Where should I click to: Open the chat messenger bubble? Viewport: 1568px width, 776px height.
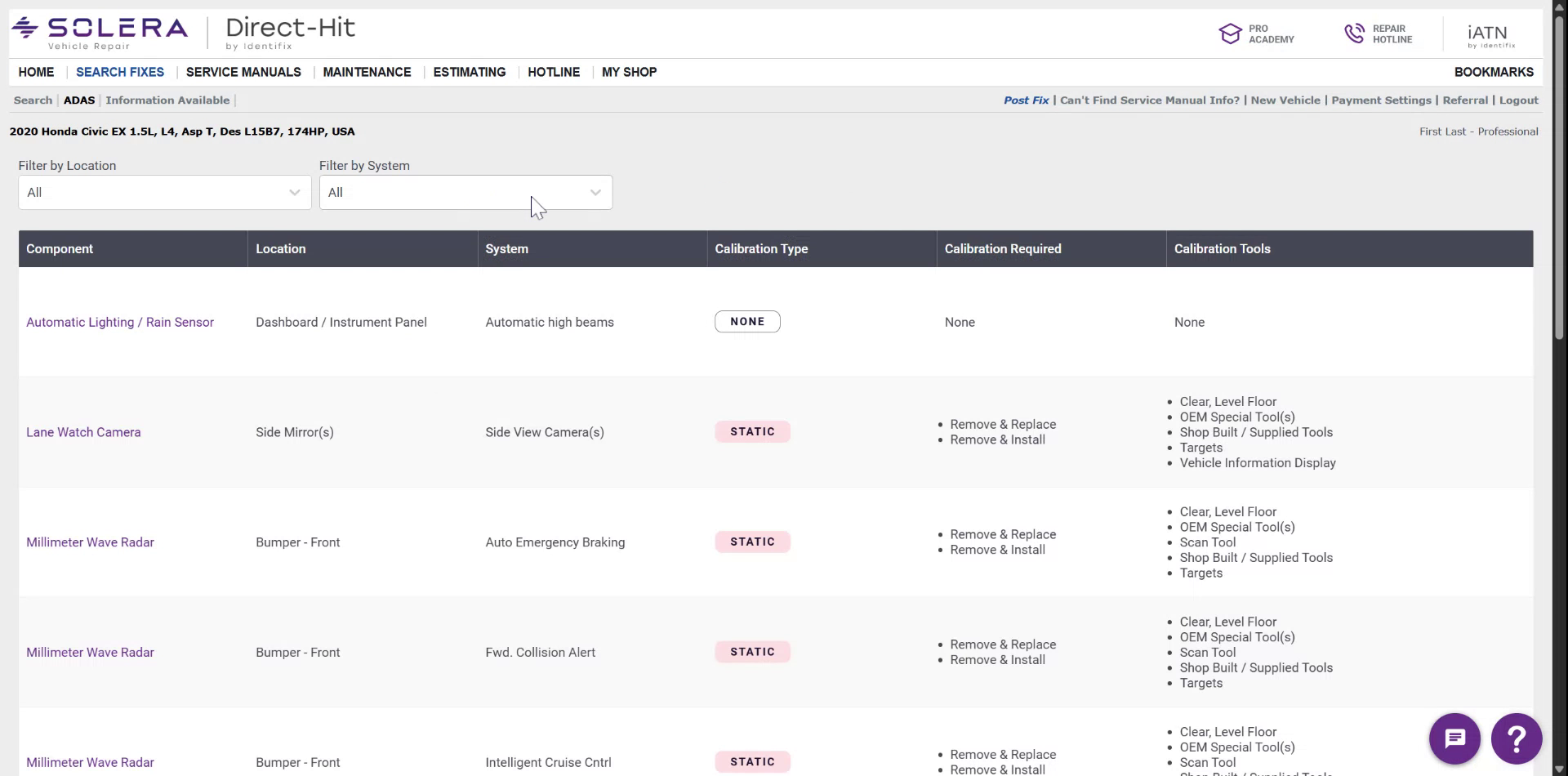[1454, 738]
